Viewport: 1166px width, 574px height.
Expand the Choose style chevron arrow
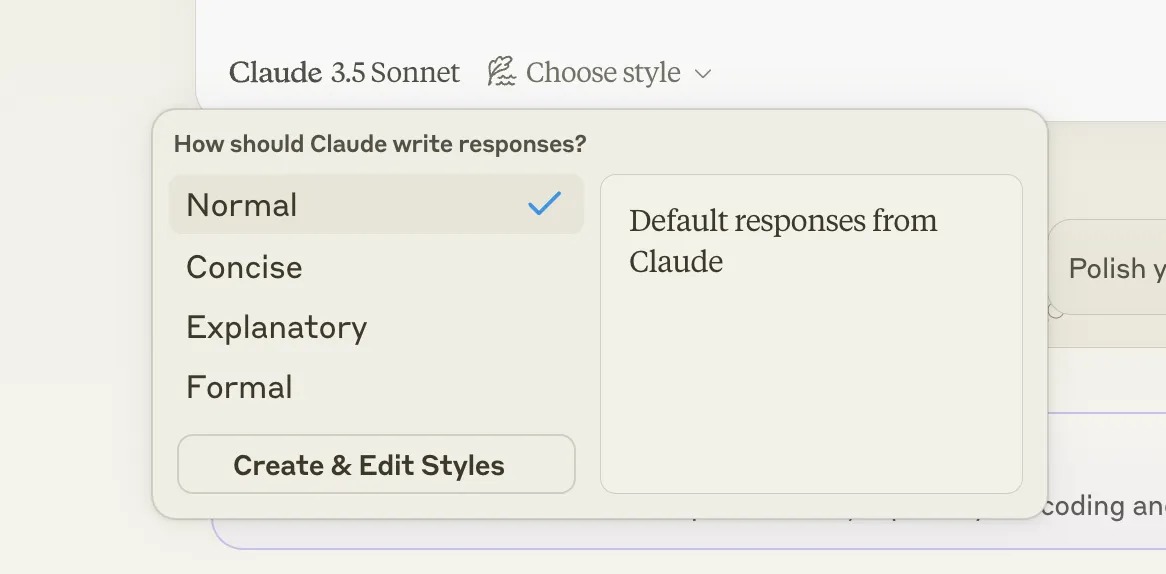(x=703, y=73)
